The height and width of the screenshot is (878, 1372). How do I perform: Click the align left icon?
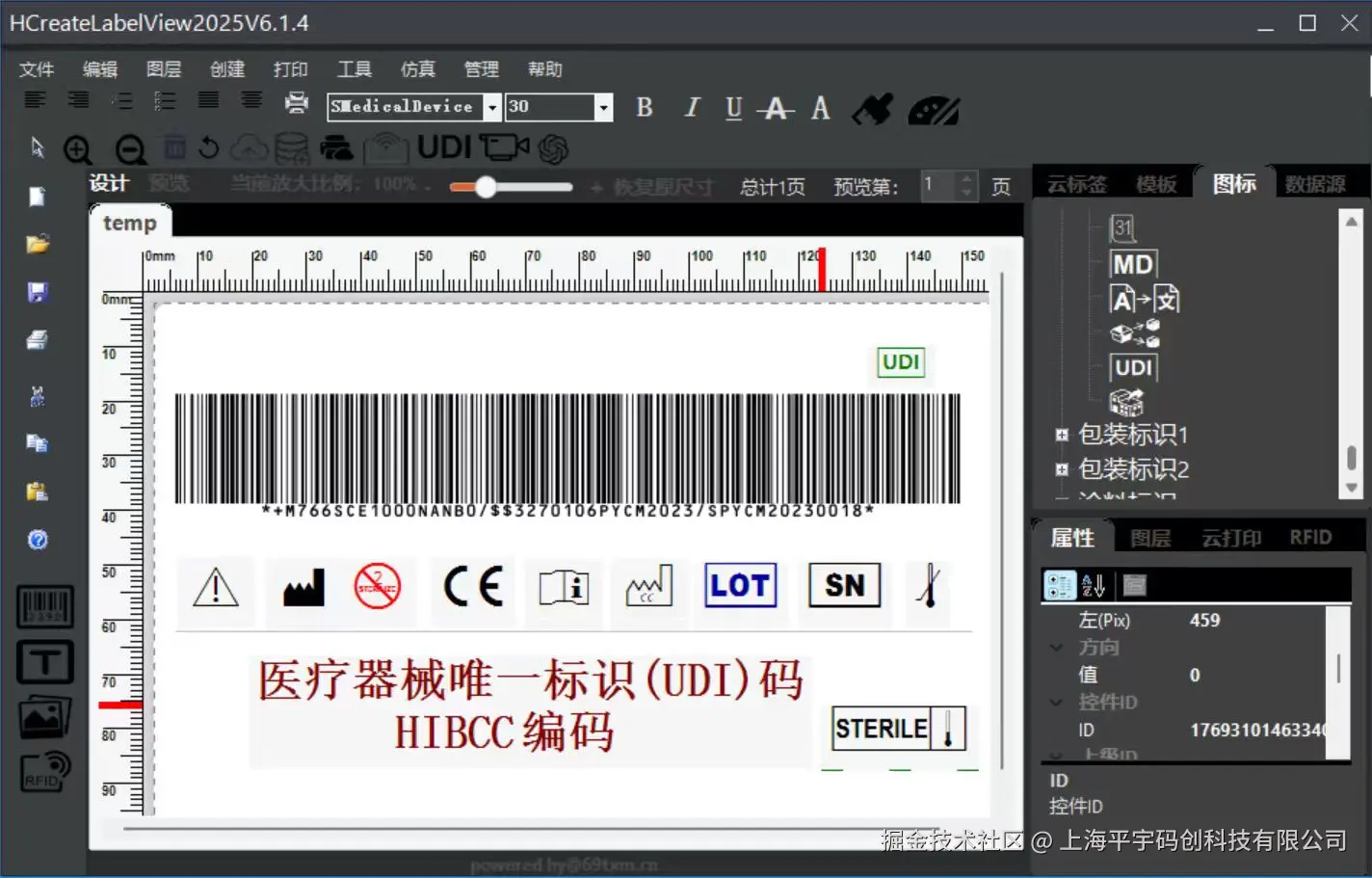coord(35,100)
